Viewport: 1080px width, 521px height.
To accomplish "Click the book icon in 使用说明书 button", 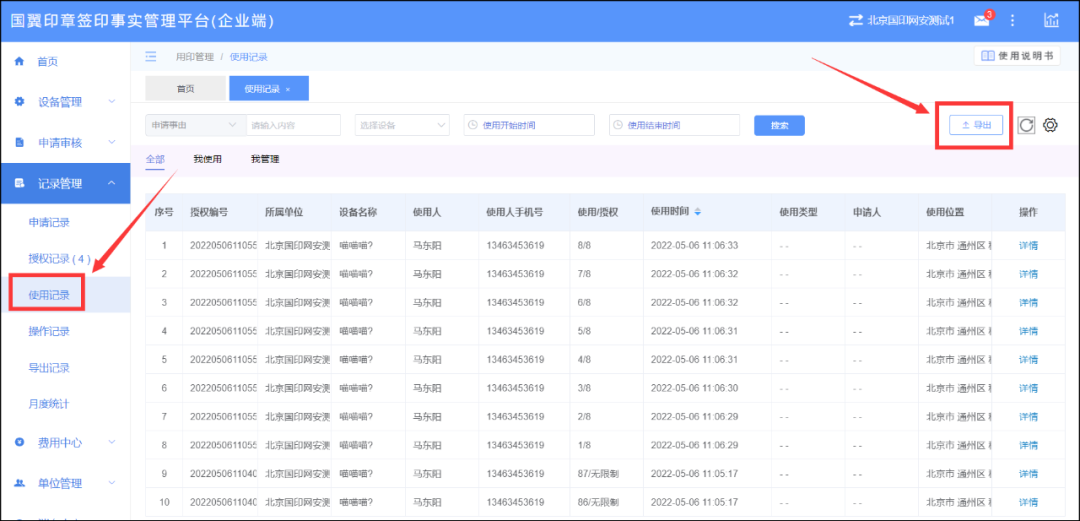I will click(x=988, y=56).
